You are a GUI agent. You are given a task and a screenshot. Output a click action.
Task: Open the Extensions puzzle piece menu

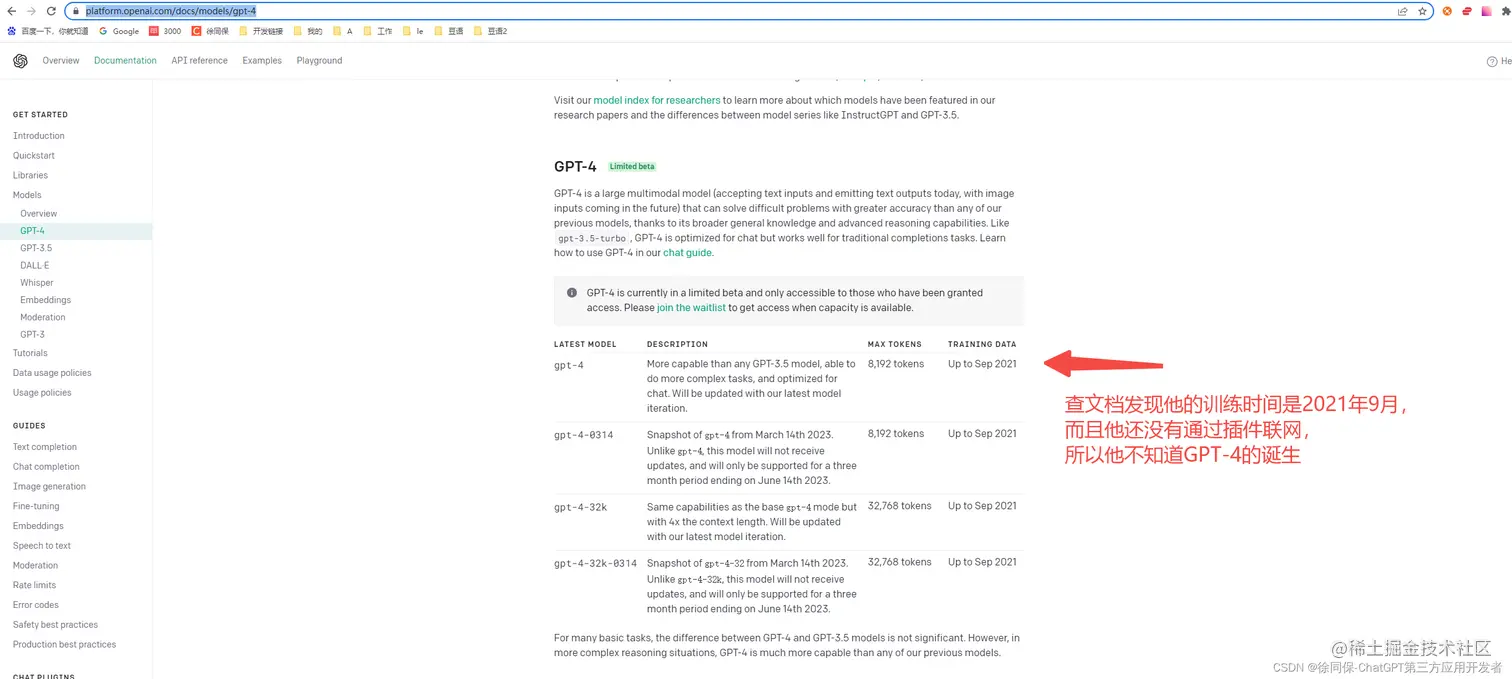tap(1506, 11)
